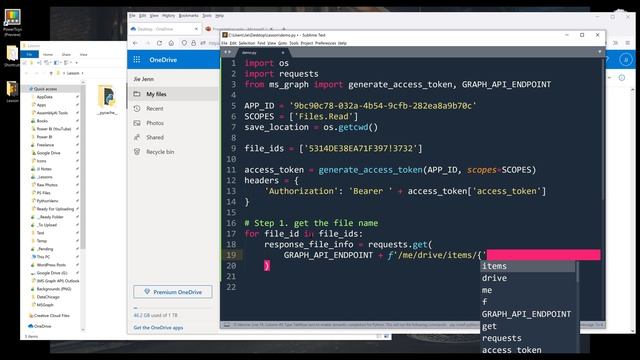Screen dimensions: 640x360
Task: Select Creative Cloud Files in File Explorer tree
Action: (49, 316)
